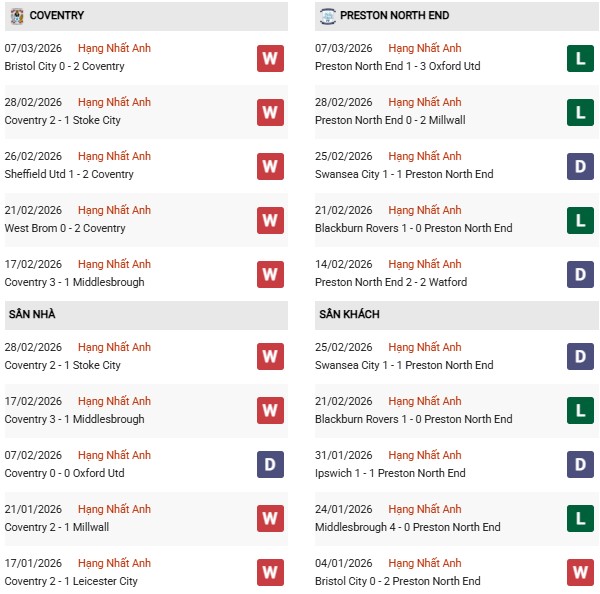Click W badge for Bristol City 0 - 2 Coventry
The image size is (600, 594).
[x=270, y=58]
